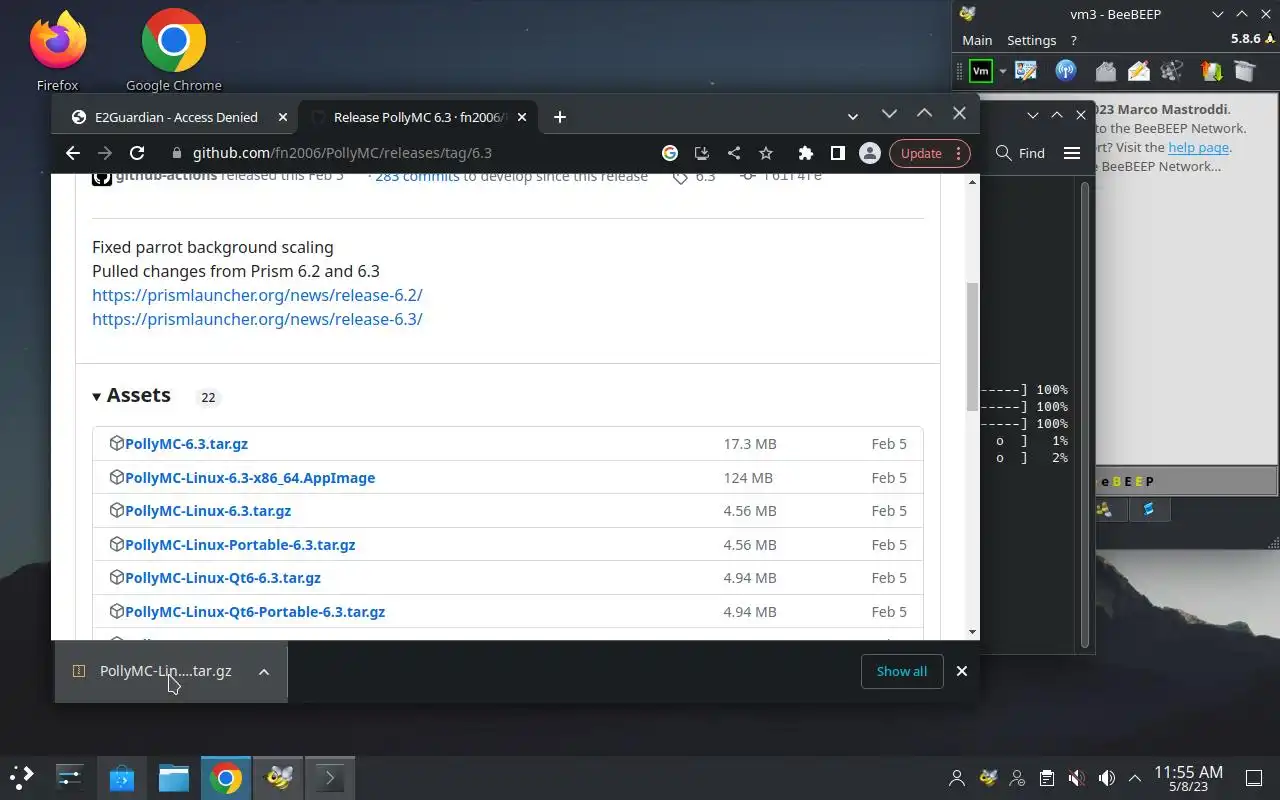Viewport: 1280px width, 800px height.
Task: Click the muted audio tray icon
Action: pos(1077,778)
